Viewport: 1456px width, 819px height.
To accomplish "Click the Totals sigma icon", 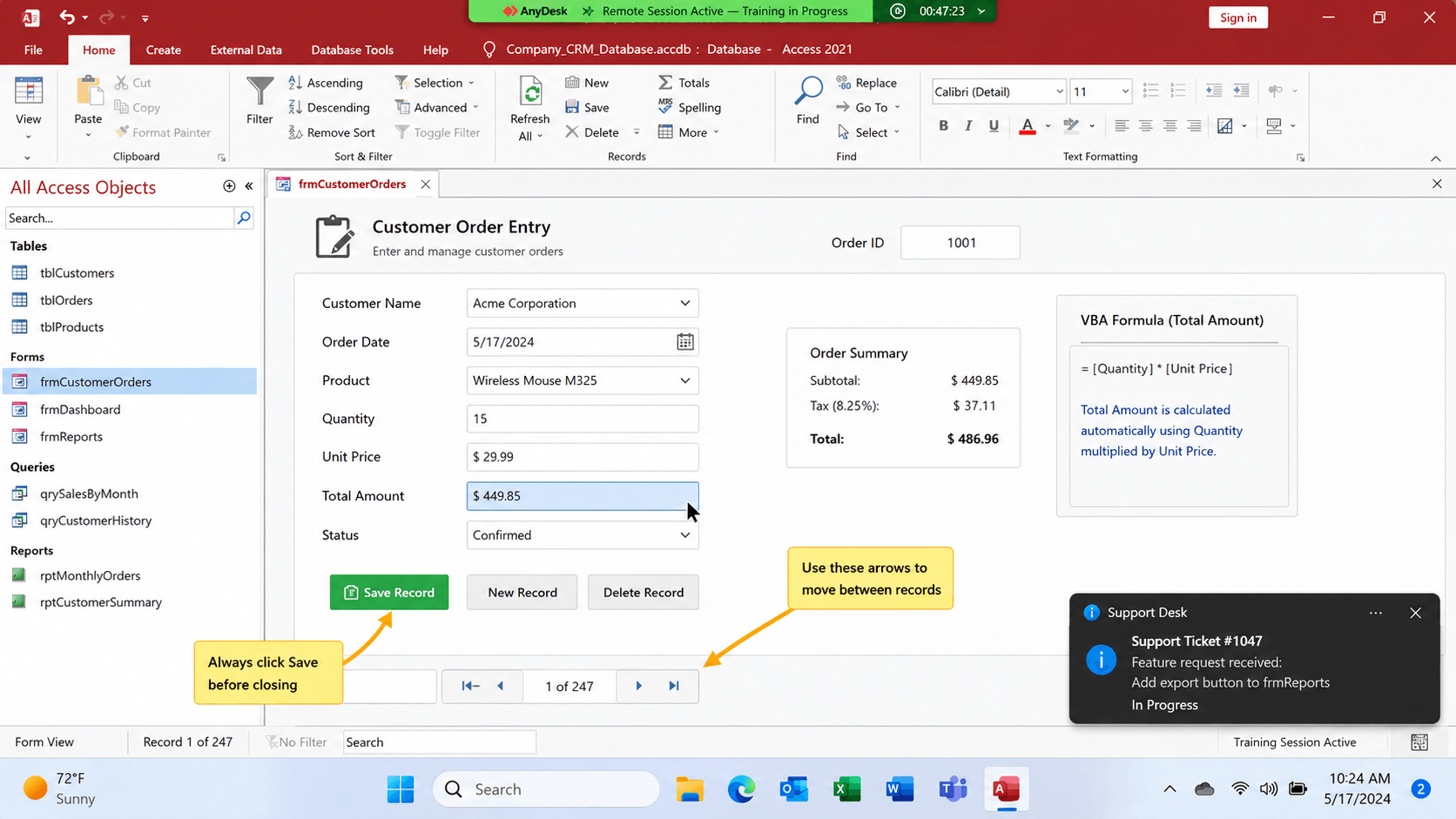I will tap(665, 83).
